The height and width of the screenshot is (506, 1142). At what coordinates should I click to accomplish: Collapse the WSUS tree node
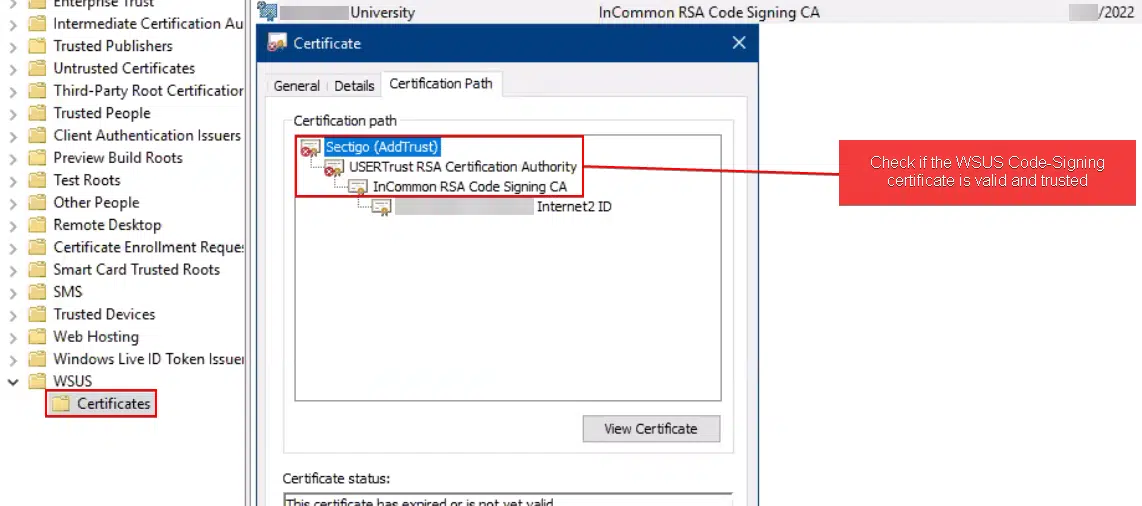(x=13, y=381)
